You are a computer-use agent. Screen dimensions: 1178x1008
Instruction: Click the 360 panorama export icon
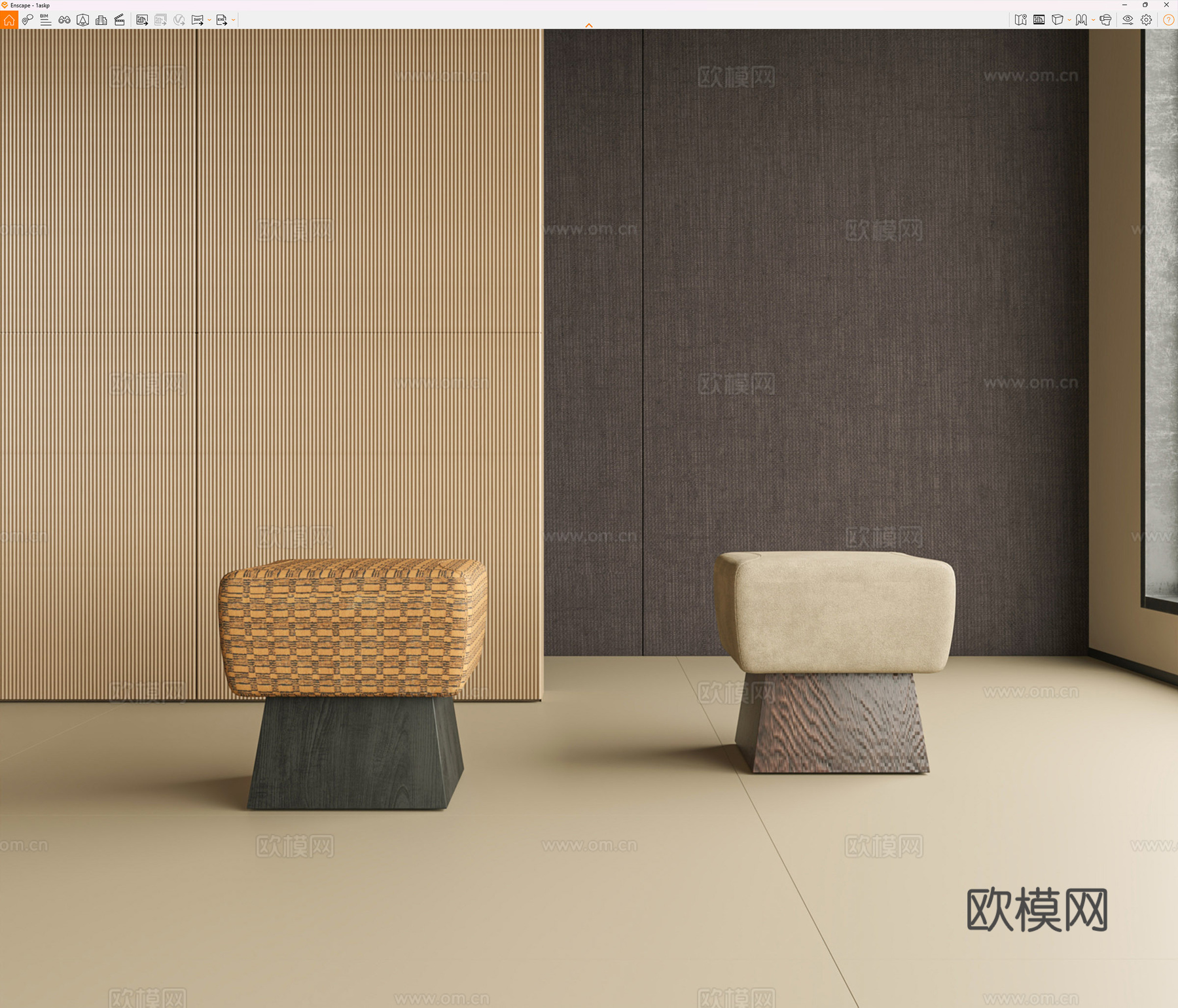point(197,20)
